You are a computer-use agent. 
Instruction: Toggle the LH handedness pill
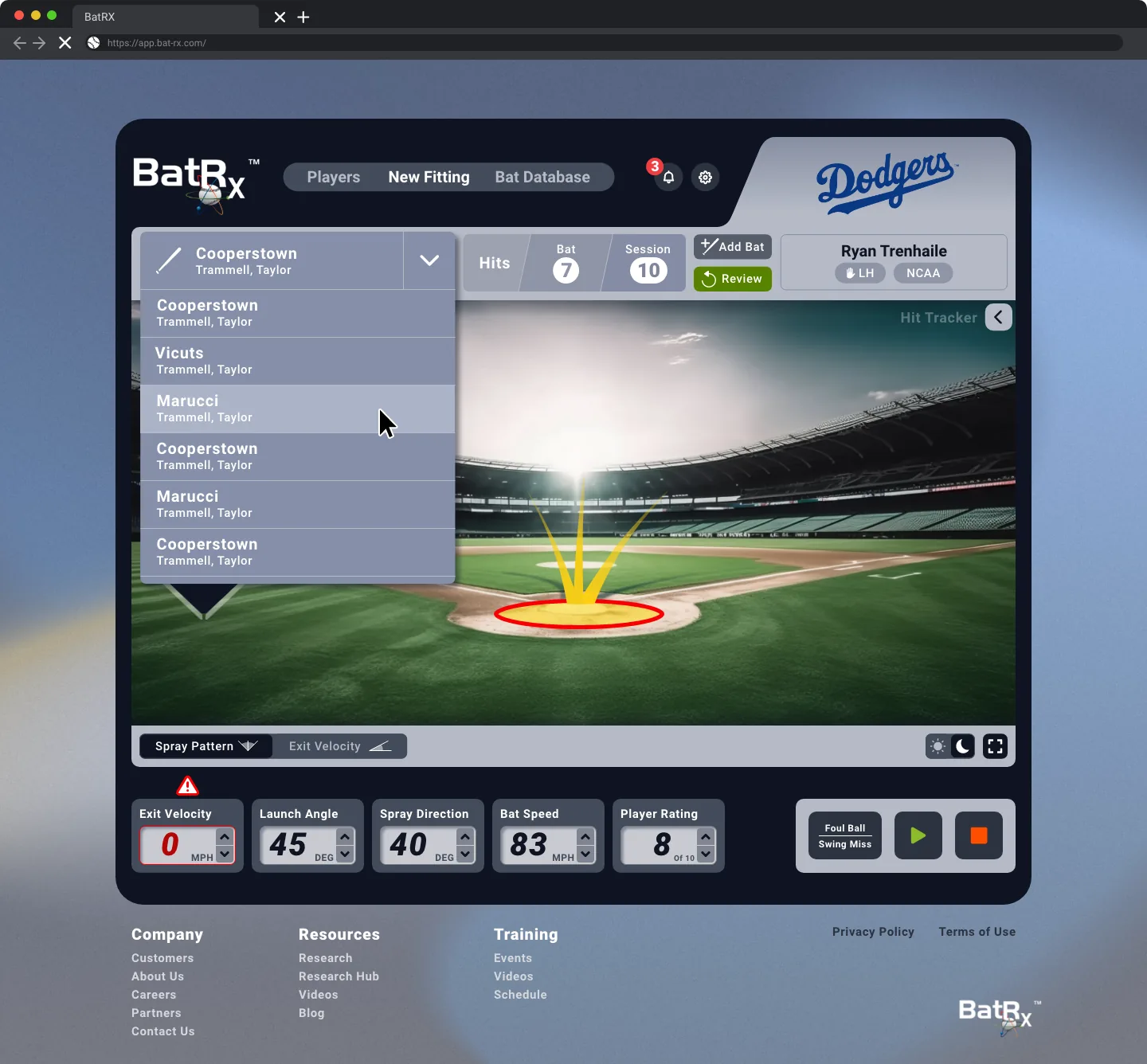[860, 273]
